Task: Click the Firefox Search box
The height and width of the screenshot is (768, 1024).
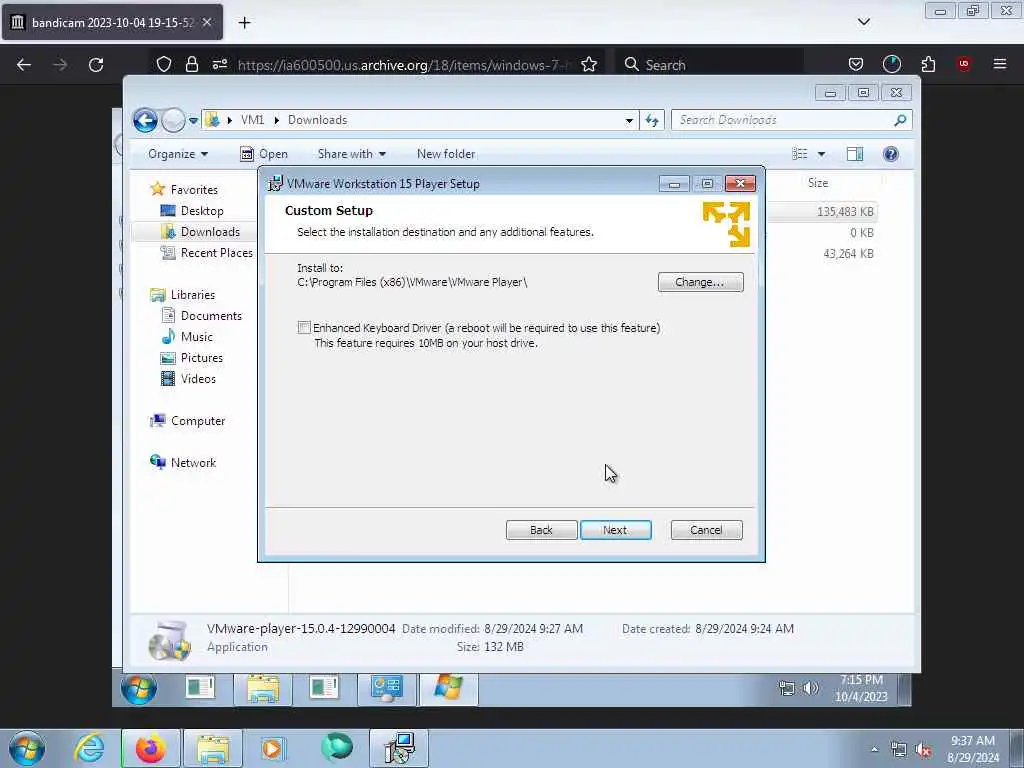Action: point(709,65)
